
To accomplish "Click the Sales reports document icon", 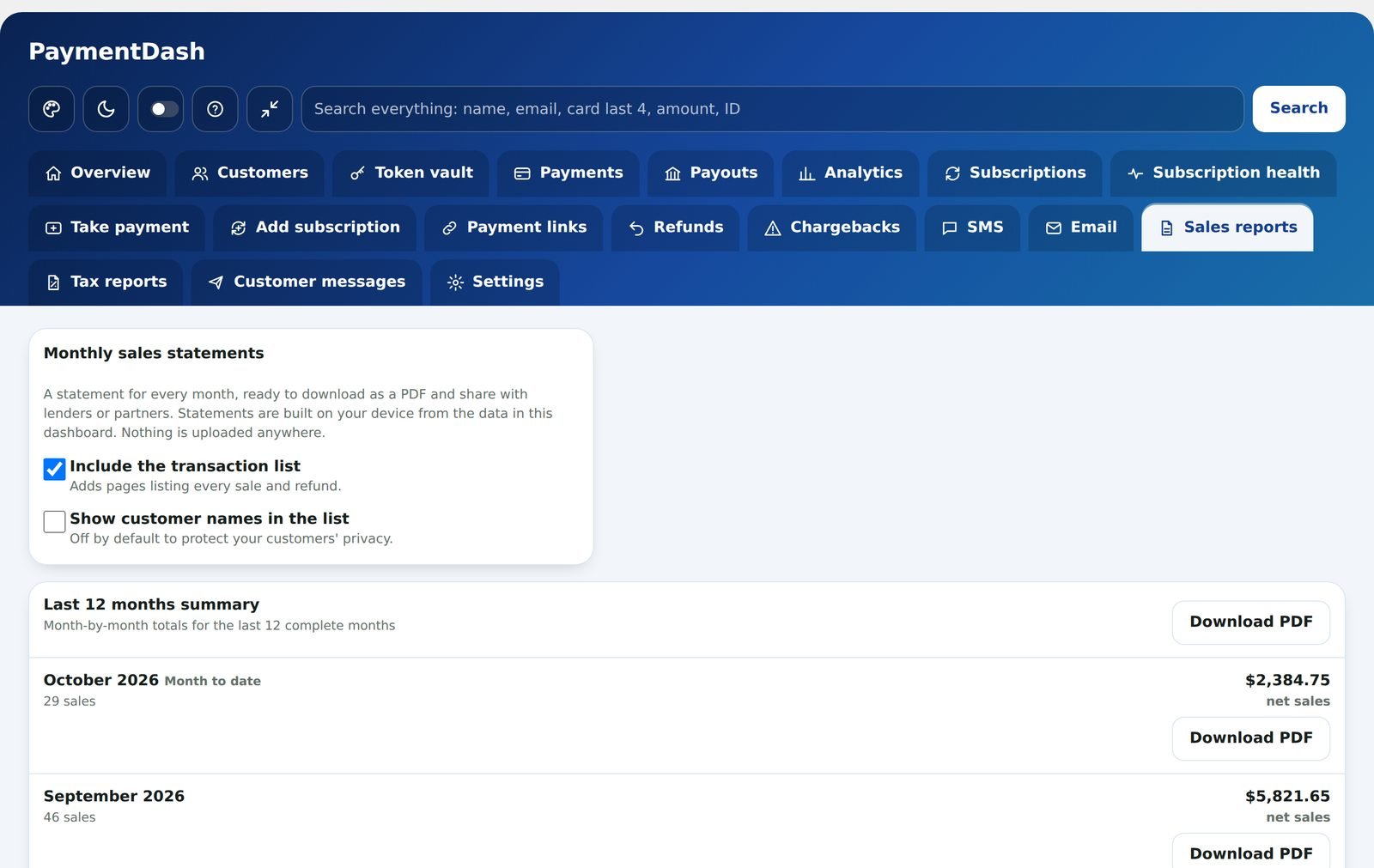I will (1167, 228).
